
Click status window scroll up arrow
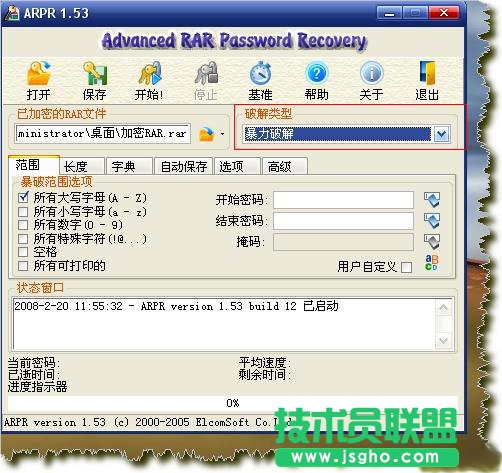point(444,308)
